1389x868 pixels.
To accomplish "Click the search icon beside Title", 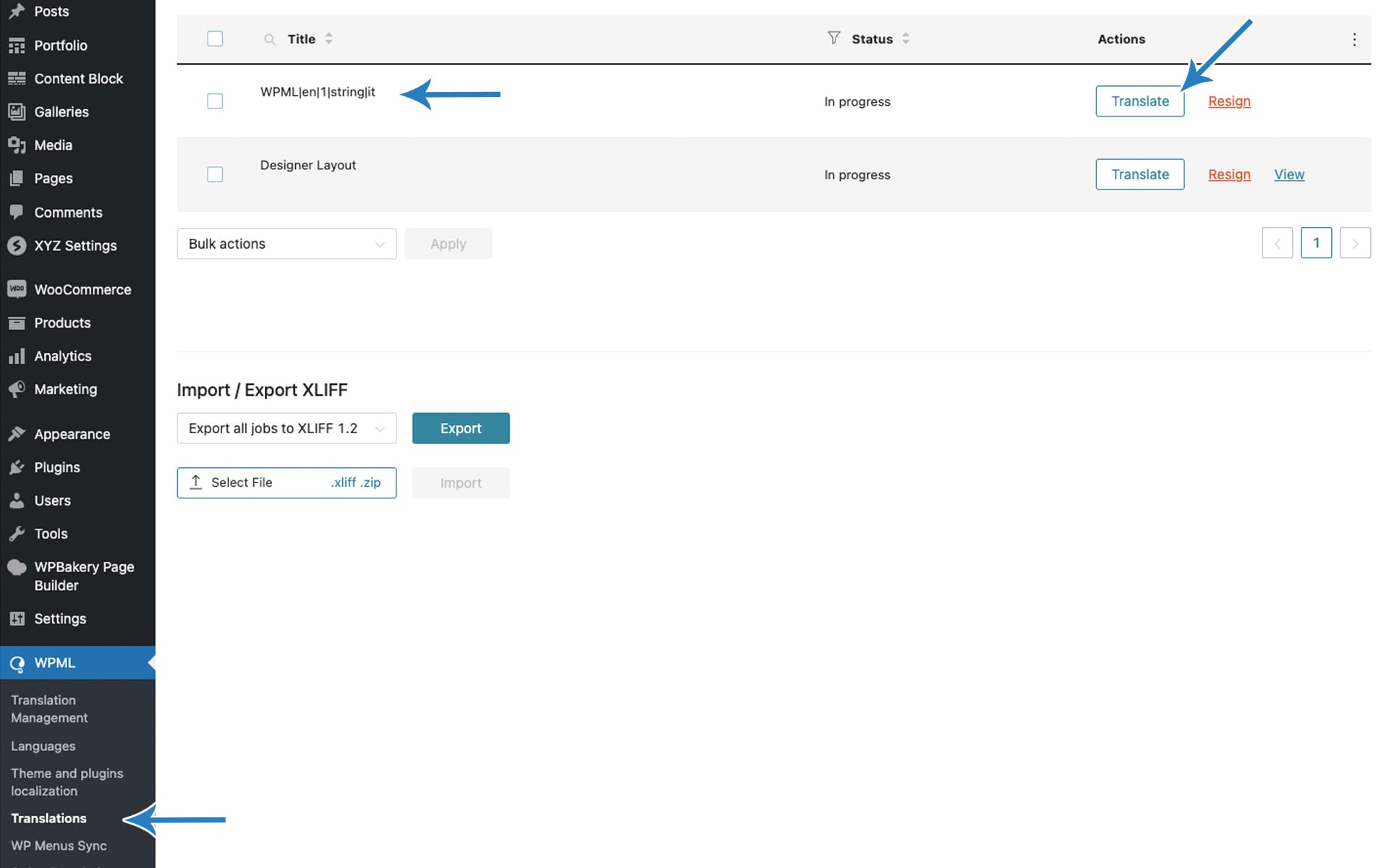I will point(269,39).
